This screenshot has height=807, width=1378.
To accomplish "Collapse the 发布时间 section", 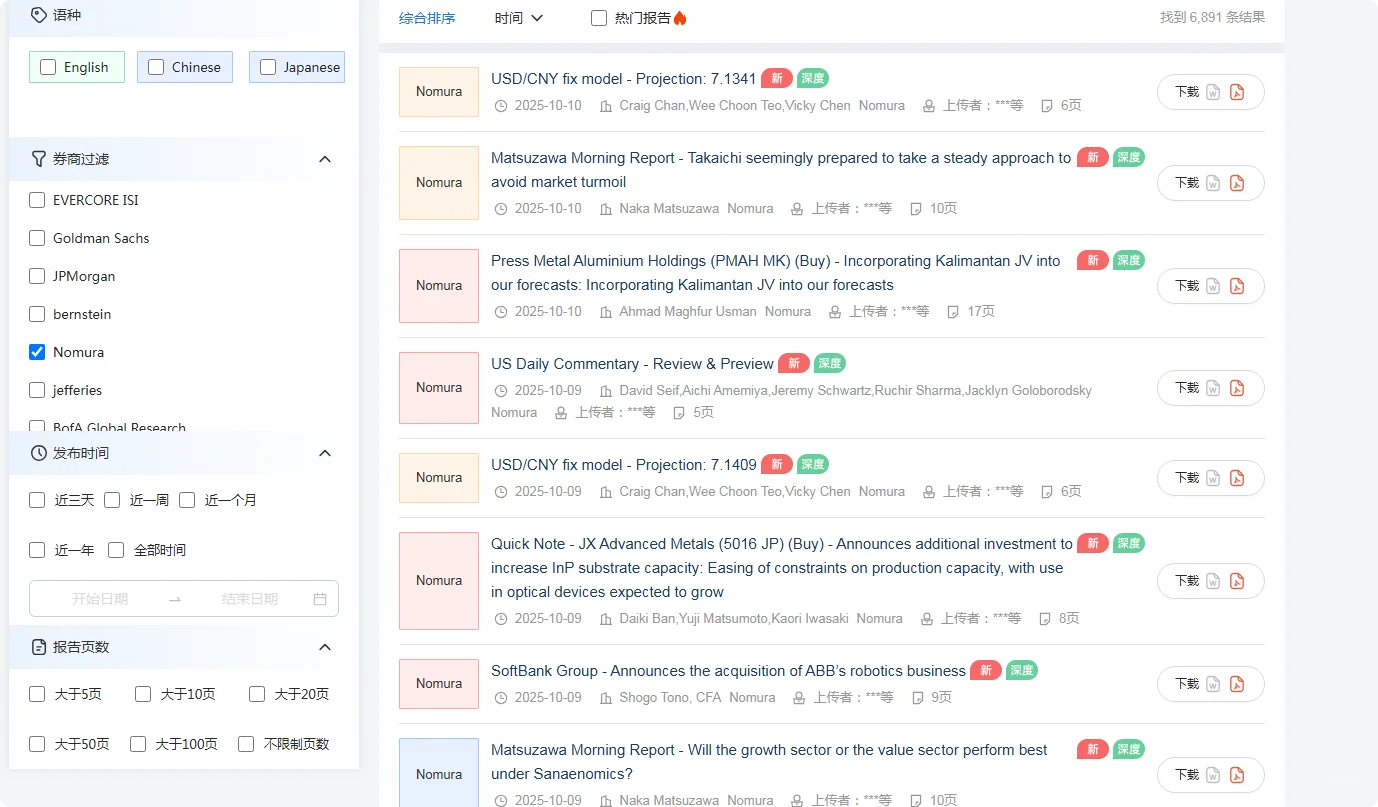I will (x=325, y=453).
